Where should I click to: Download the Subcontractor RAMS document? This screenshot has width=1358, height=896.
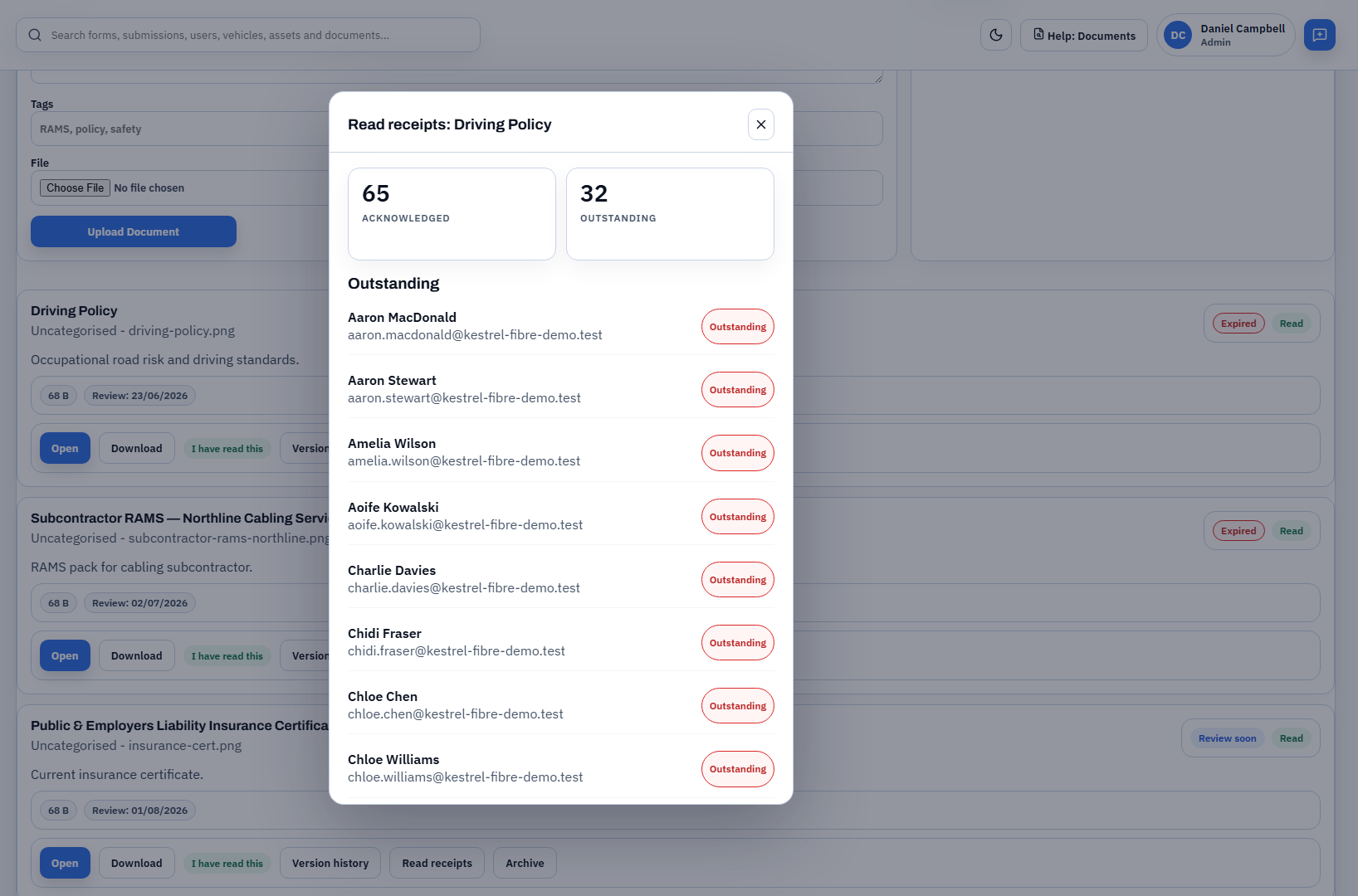(137, 655)
